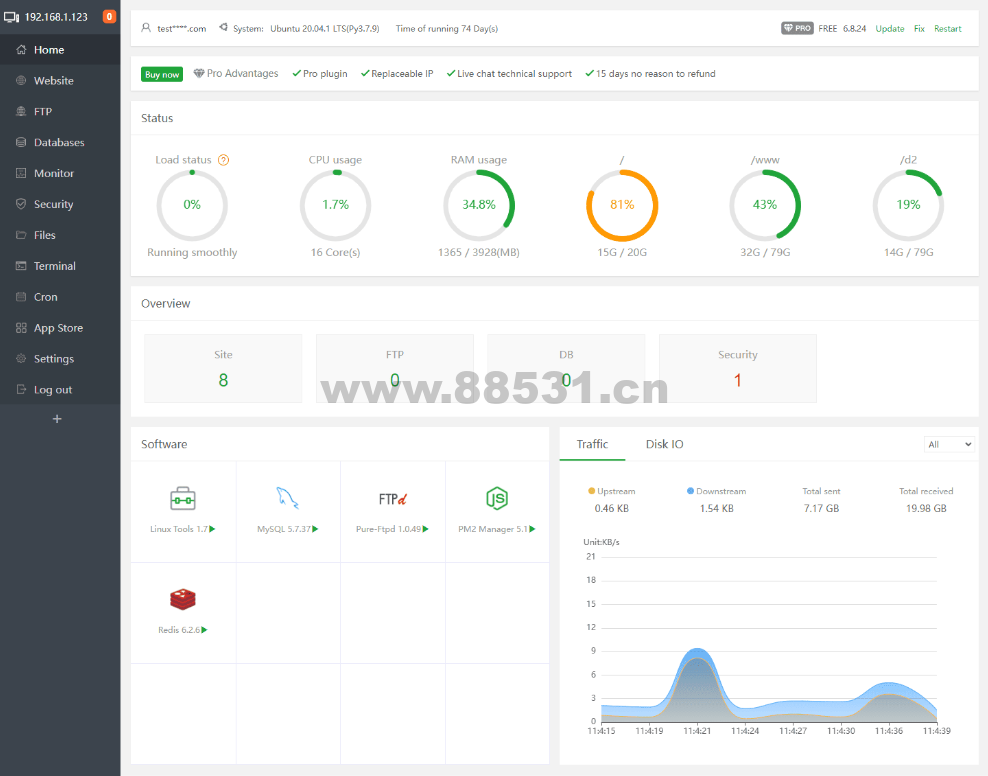Toggle the Downstream legend in traffic chart

click(716, 491)
